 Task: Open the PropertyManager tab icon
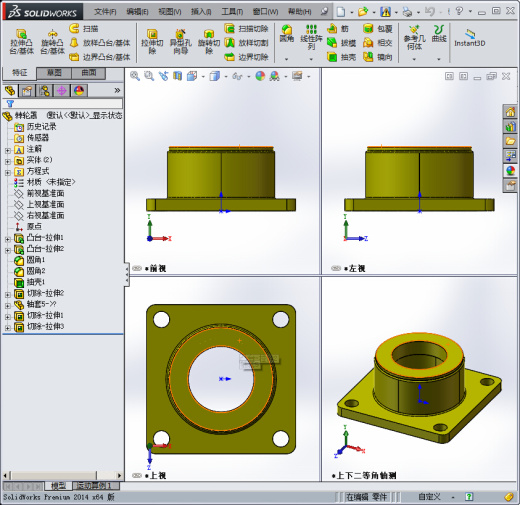pos(27,90)
